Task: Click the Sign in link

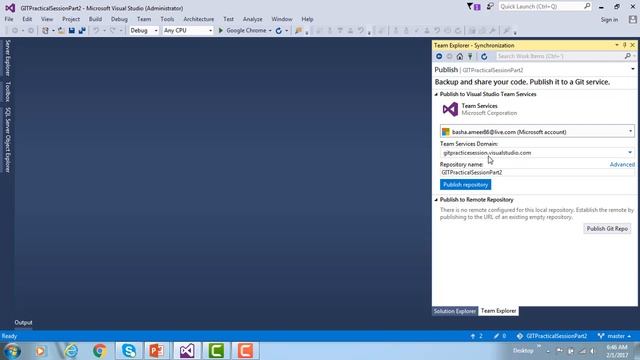Action: pos(609,20)
